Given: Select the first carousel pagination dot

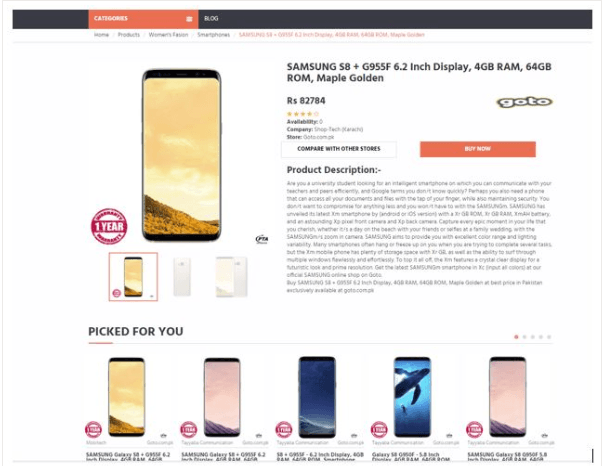Looking at the screenshot, I should click(516, 337).
